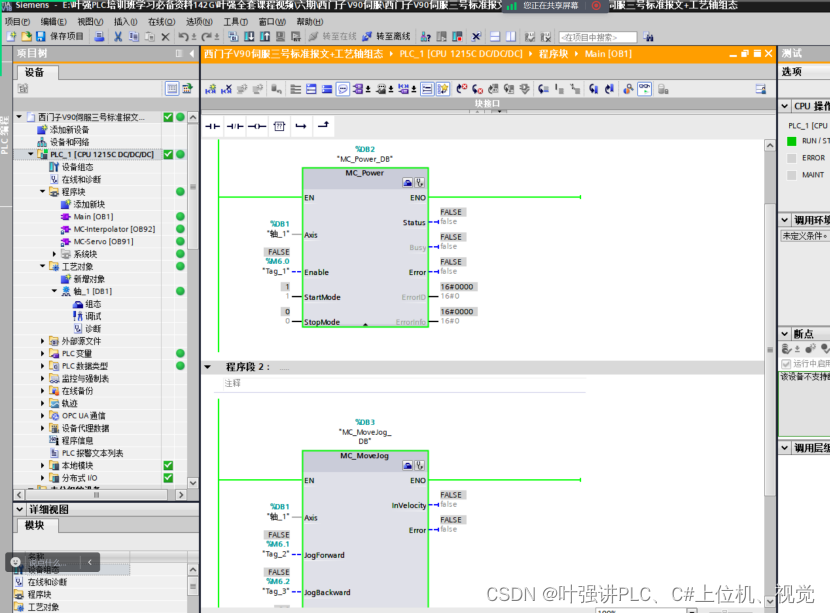The image size is (830, 613).
Task: Collapse the 详细视图 panel
Action: (20, 509)
